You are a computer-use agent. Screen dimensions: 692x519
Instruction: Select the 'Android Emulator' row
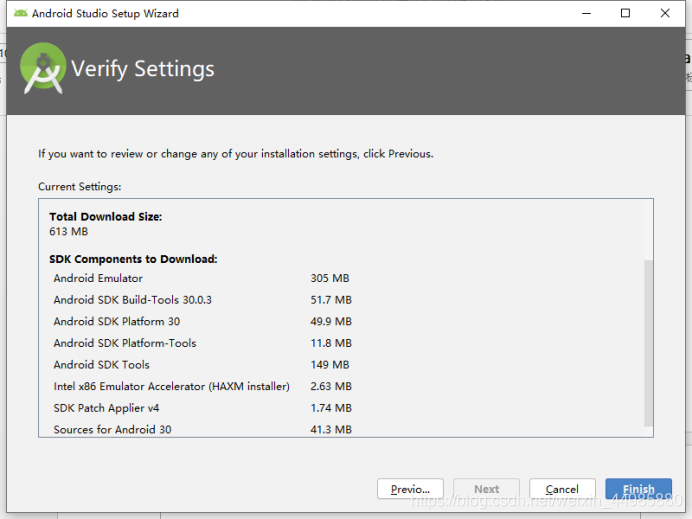point(98,278)
